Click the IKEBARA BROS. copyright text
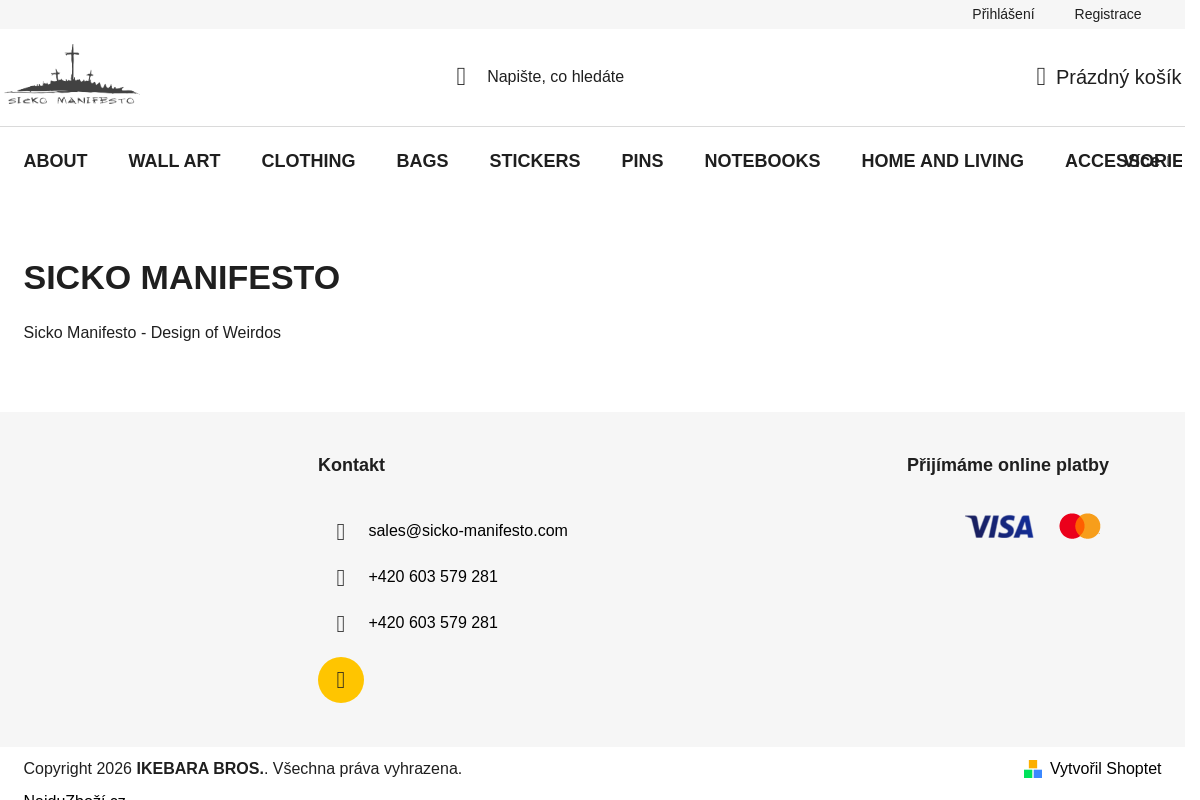 pos(200,769)
